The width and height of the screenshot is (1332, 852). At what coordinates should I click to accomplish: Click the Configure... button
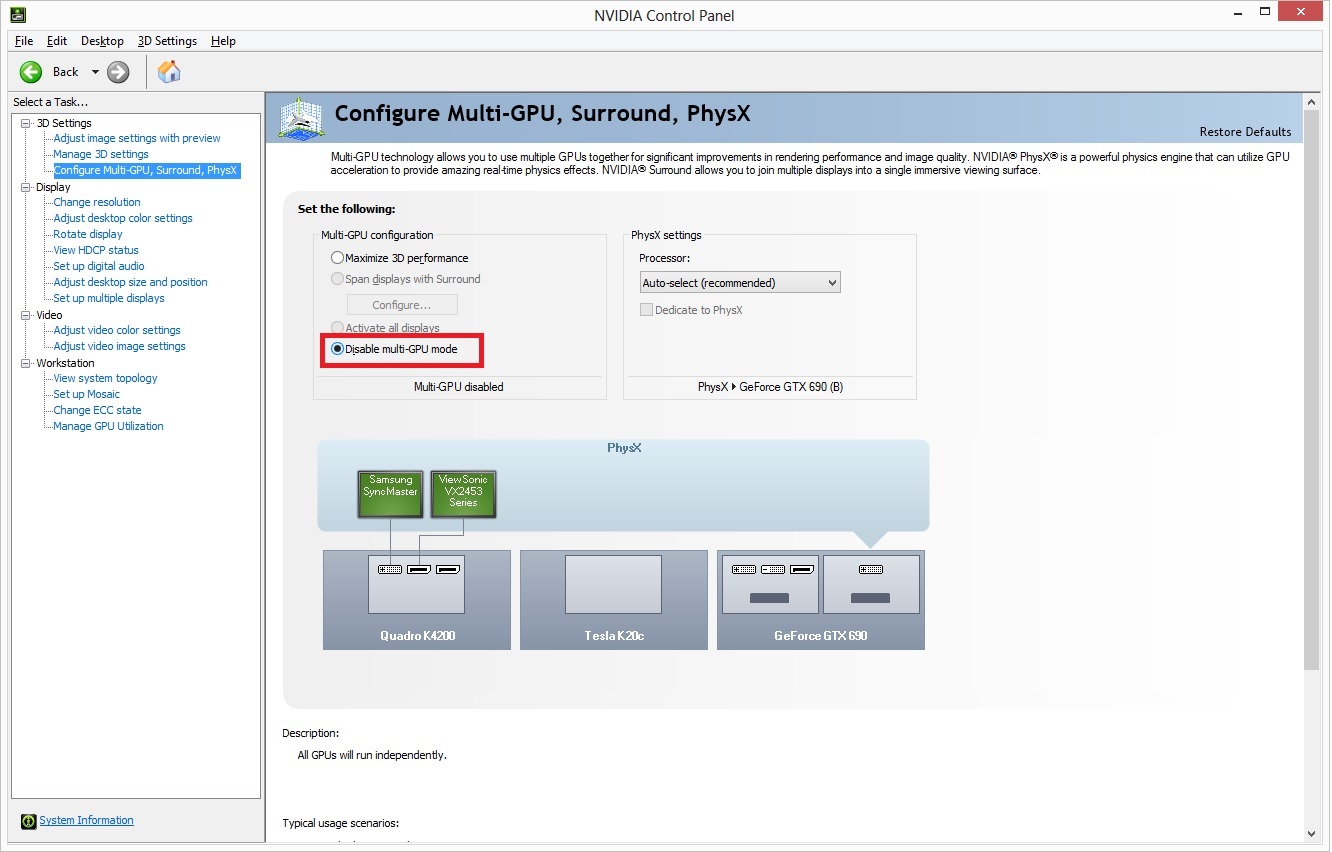coord(402,305)
